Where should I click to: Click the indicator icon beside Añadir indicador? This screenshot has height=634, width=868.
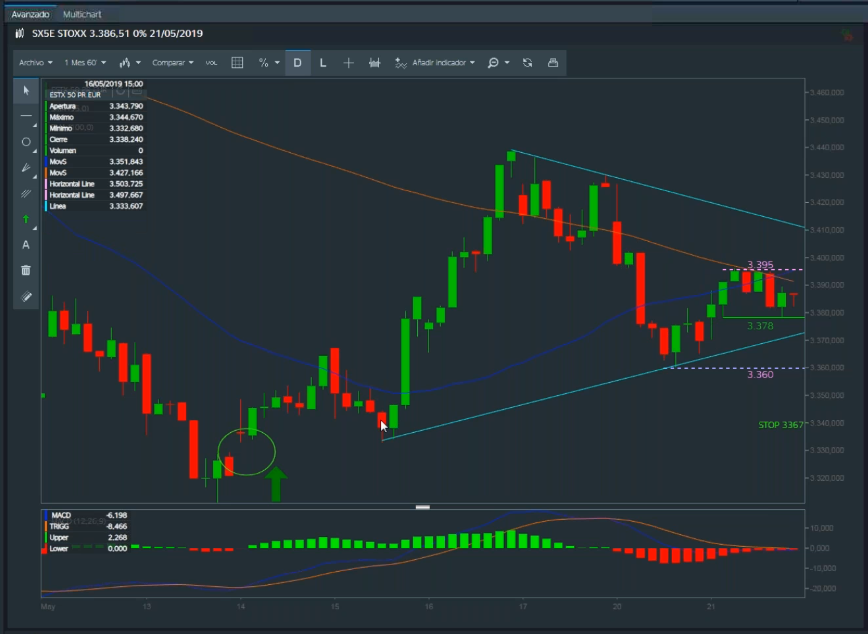(401, 63)
